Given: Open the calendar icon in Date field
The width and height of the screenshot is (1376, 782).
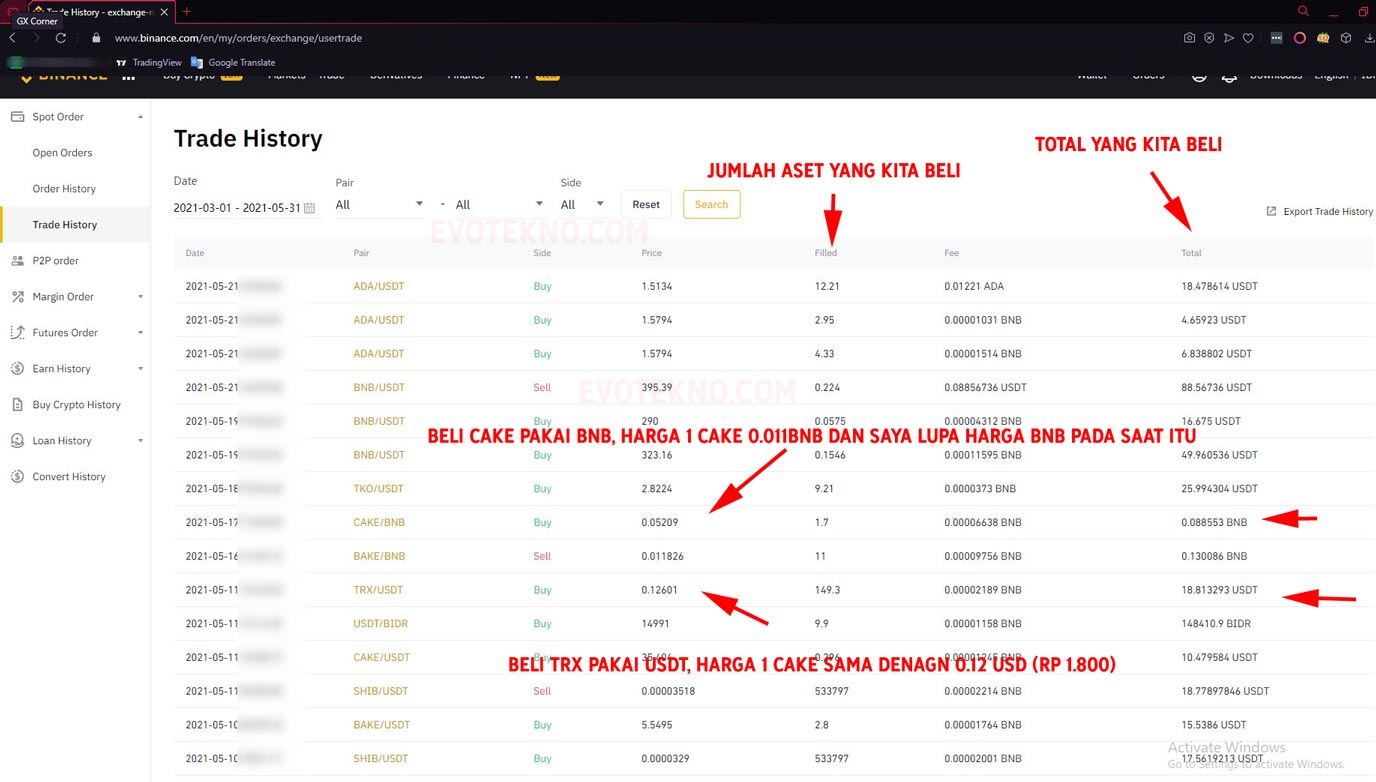Looking at the screenshot, I should pyautogui.click(x=310, y=208).
